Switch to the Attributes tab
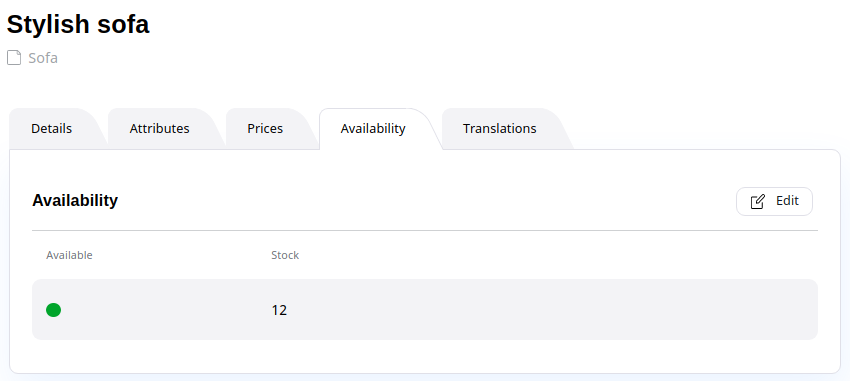Viewport: 850px width, 381px height. coord(159,128)
